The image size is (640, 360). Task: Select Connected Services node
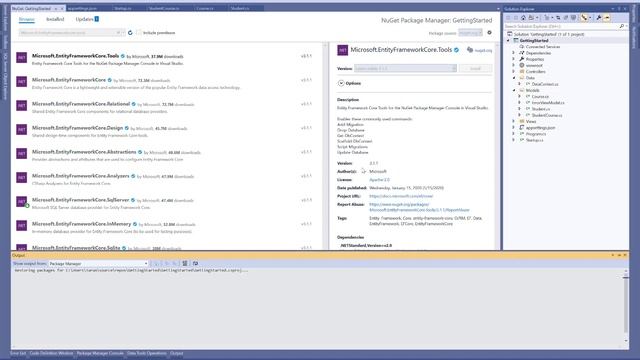tap(542, 47)
